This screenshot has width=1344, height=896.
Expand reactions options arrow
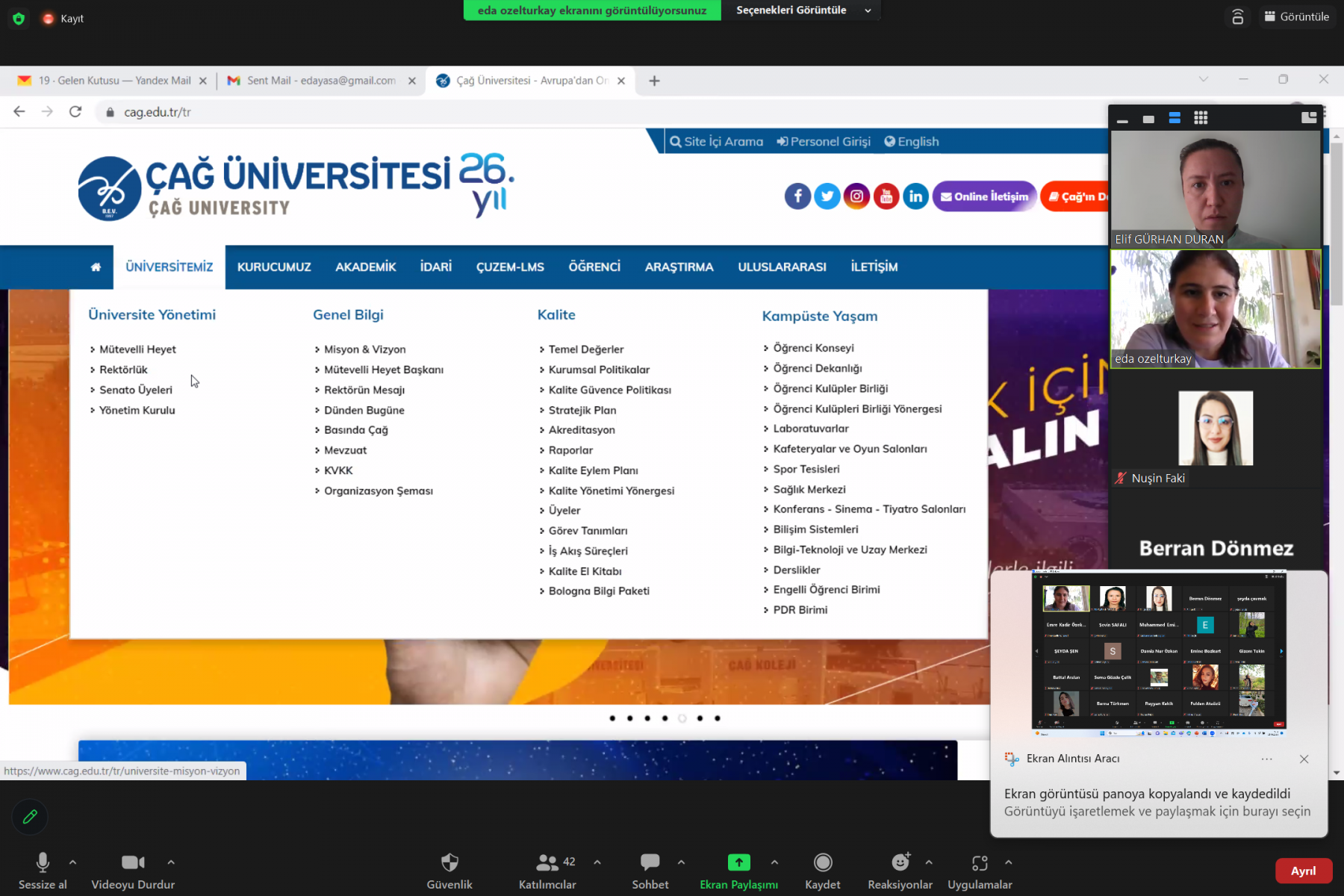(x=929, y=862)
